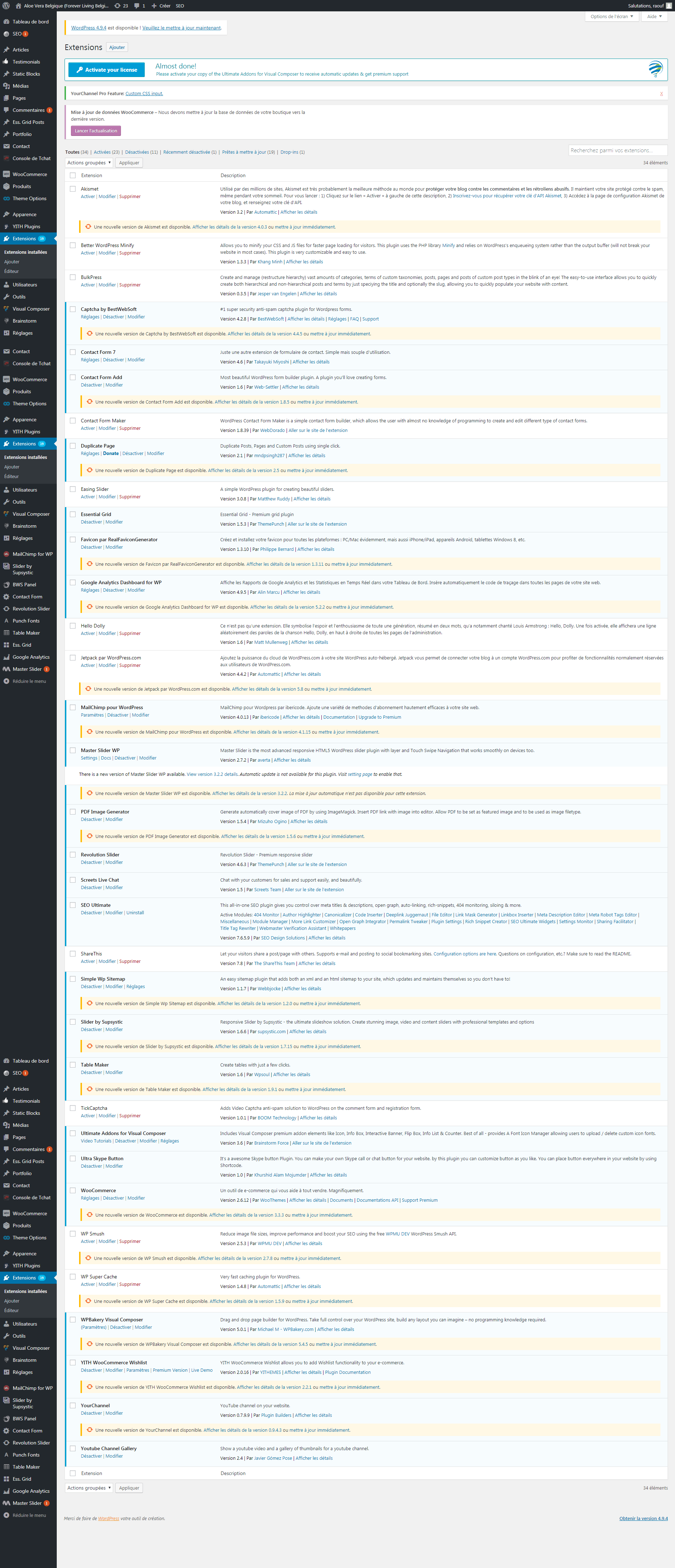
Task: Visit site via home icon in admin bar
Action: [18, 5]
